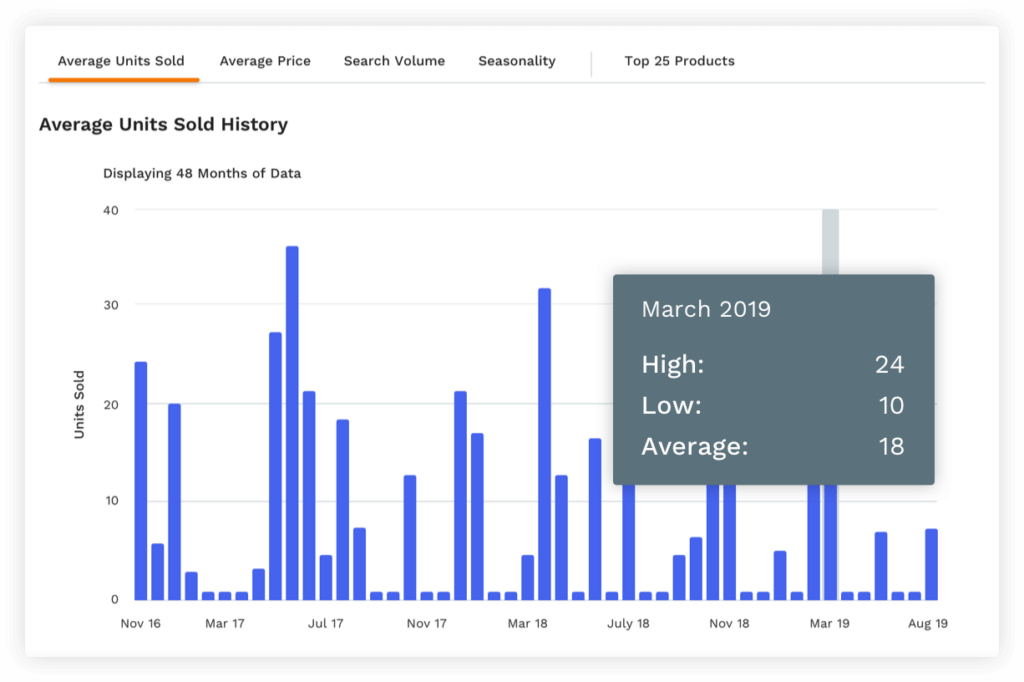This screenshot has height=682, width=1024.
Task: Switch to the Average Price tab
Action: pos(265,61)
